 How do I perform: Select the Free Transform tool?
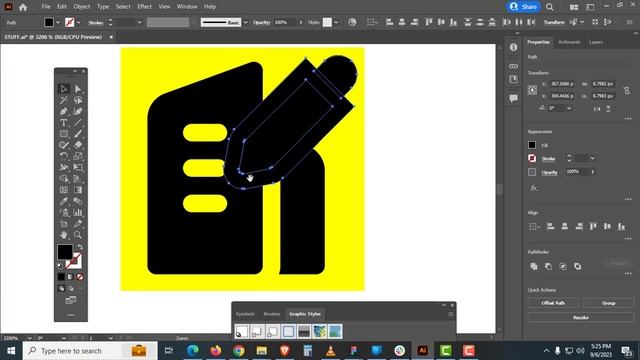pyautogui.click(x=78, y=167)
